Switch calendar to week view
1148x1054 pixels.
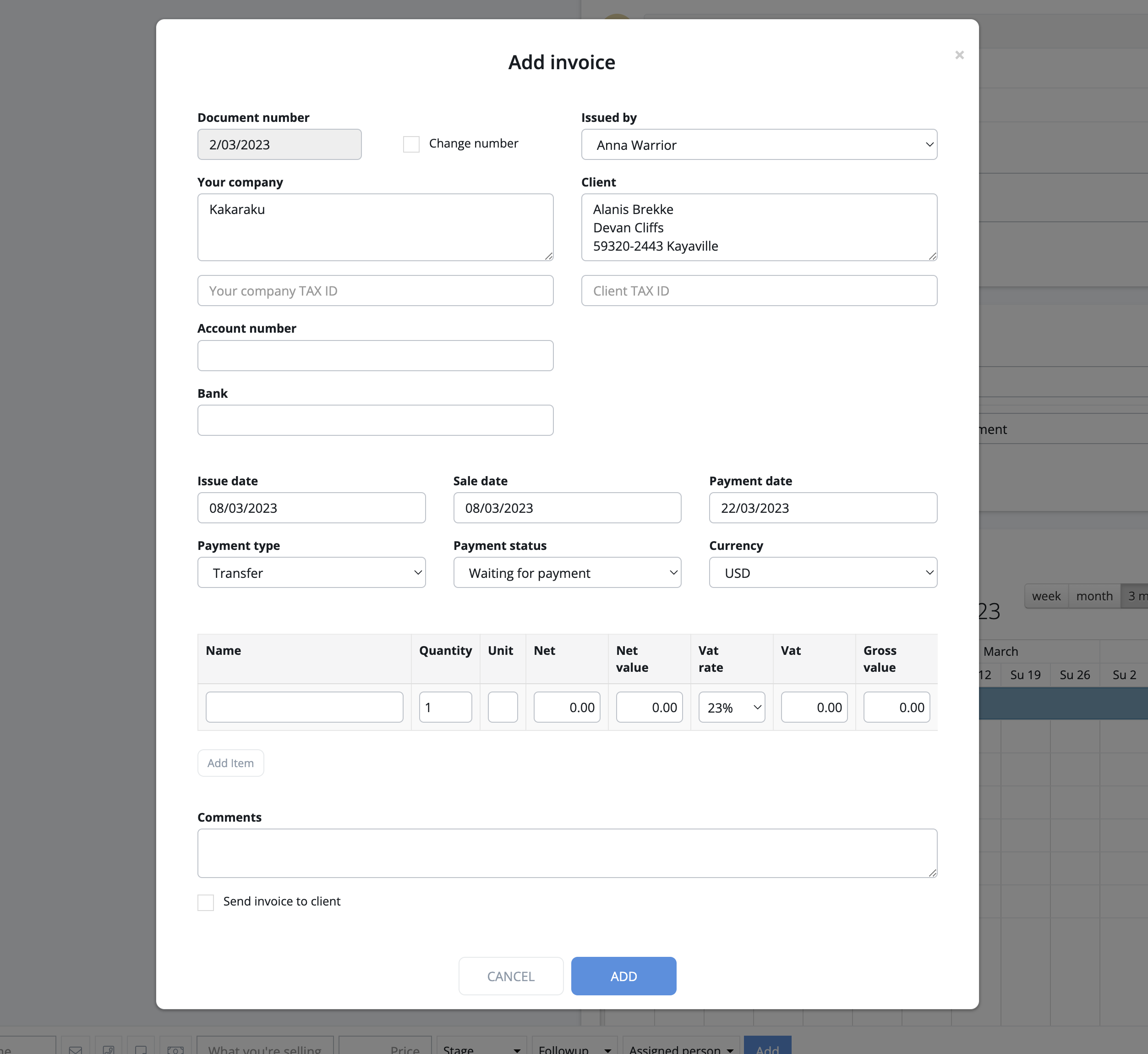click(1046, 596)
